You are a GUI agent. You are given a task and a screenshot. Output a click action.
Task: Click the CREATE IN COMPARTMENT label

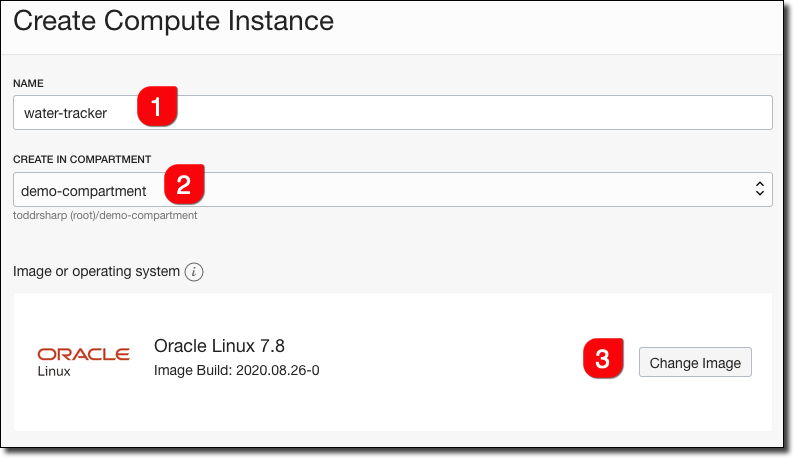point(82,159)
